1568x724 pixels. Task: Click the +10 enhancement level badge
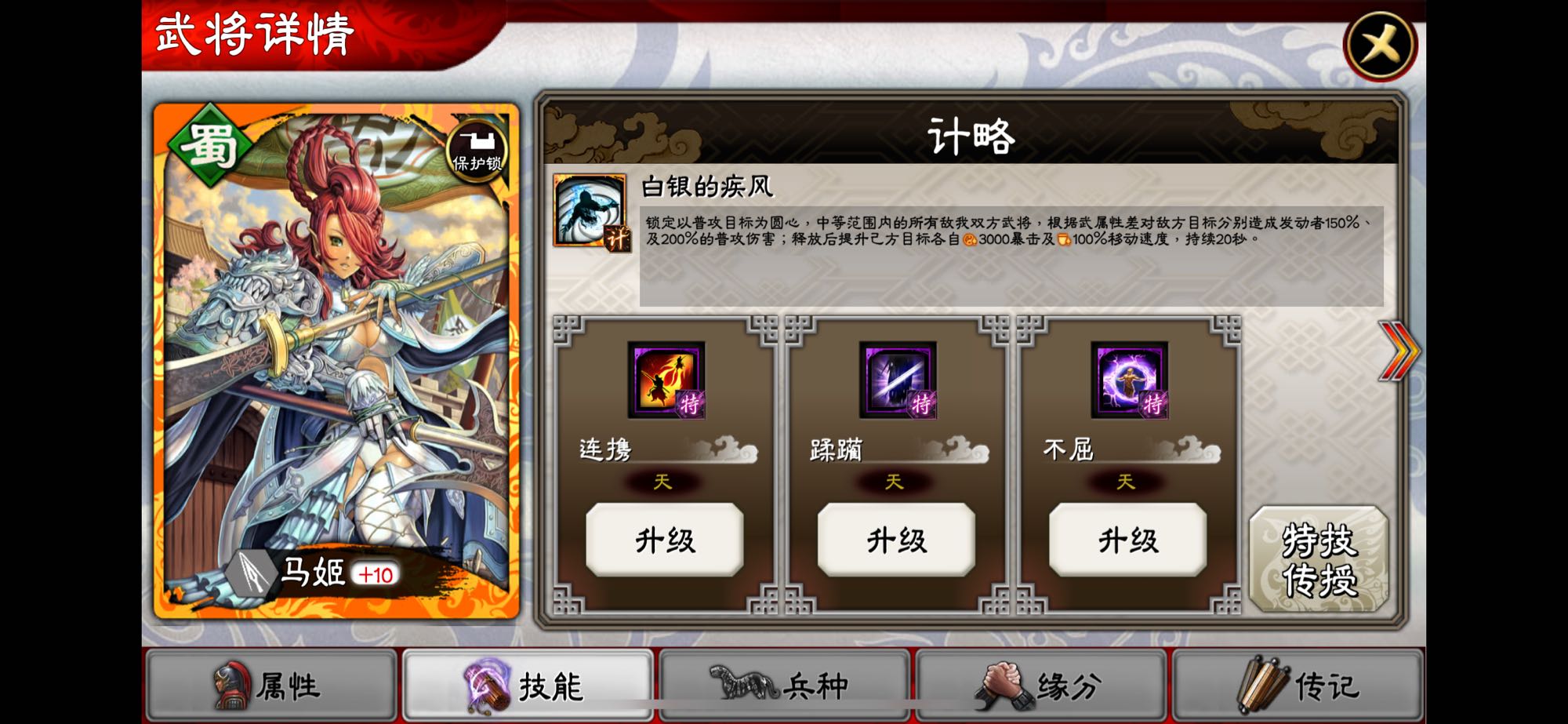click(376, 575)
